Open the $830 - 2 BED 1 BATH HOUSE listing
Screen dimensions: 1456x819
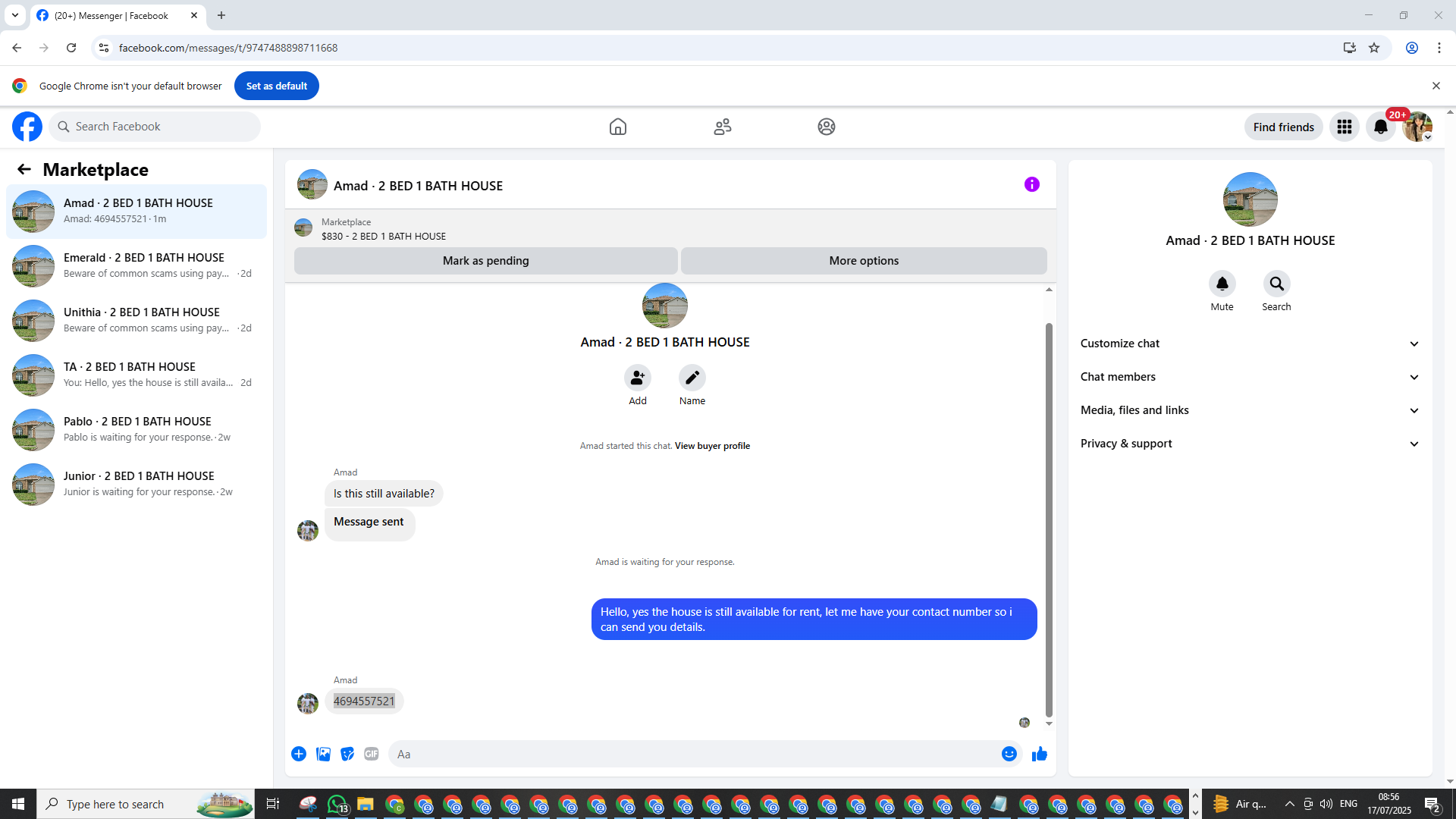(x=384, y=237)
